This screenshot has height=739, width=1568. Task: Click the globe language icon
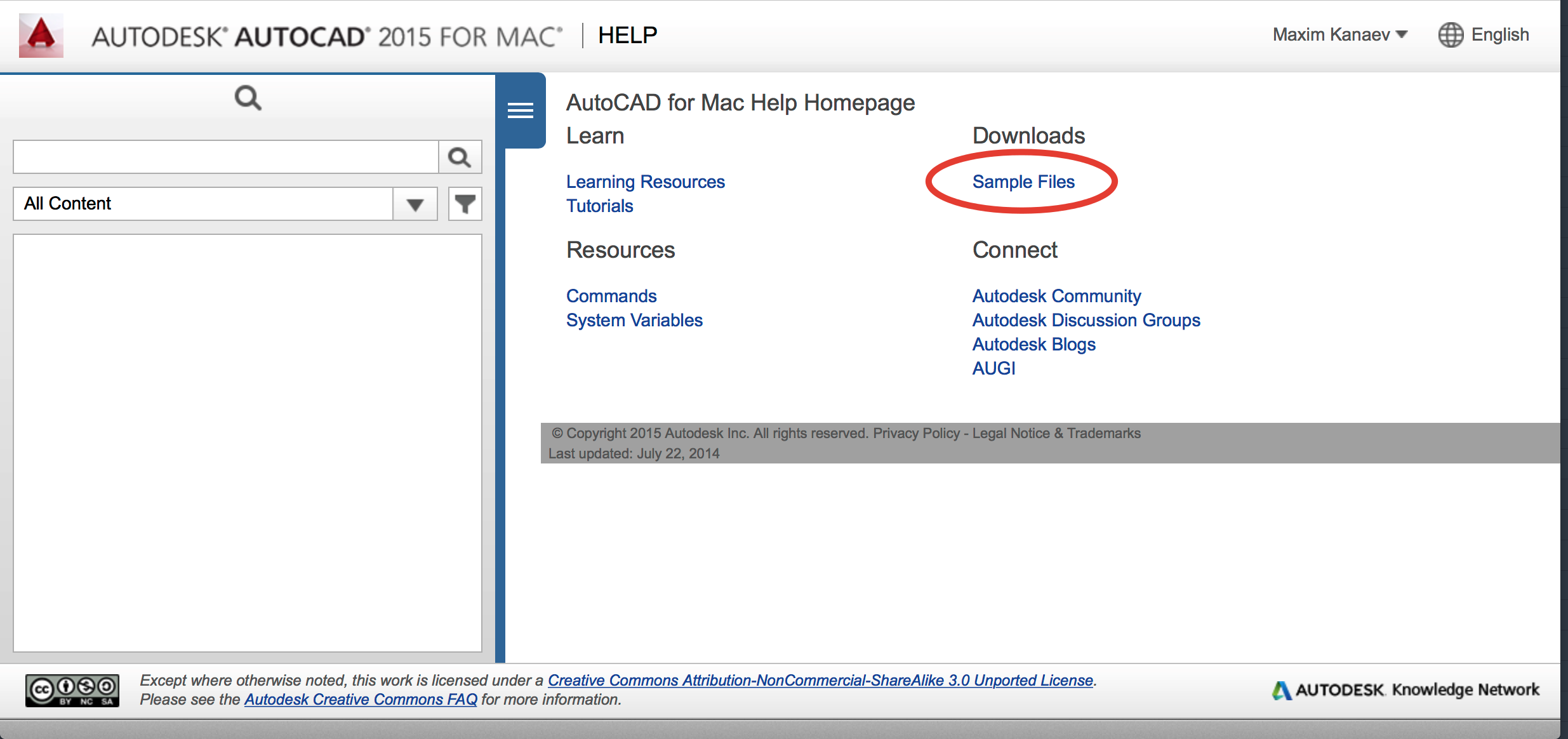click(1450, 35)
